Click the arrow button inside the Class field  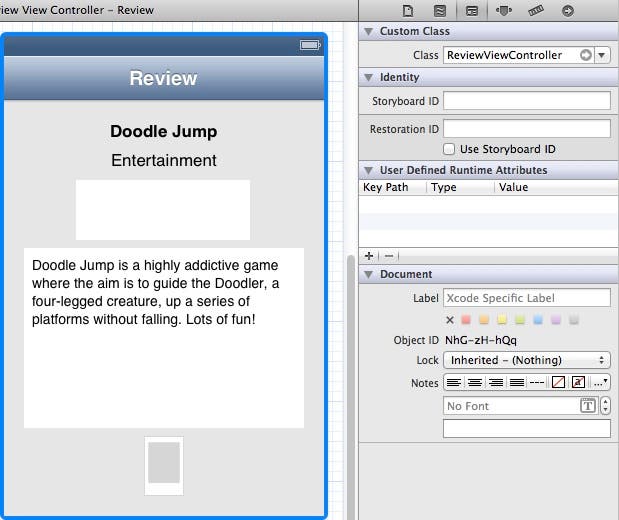[586, 55]
